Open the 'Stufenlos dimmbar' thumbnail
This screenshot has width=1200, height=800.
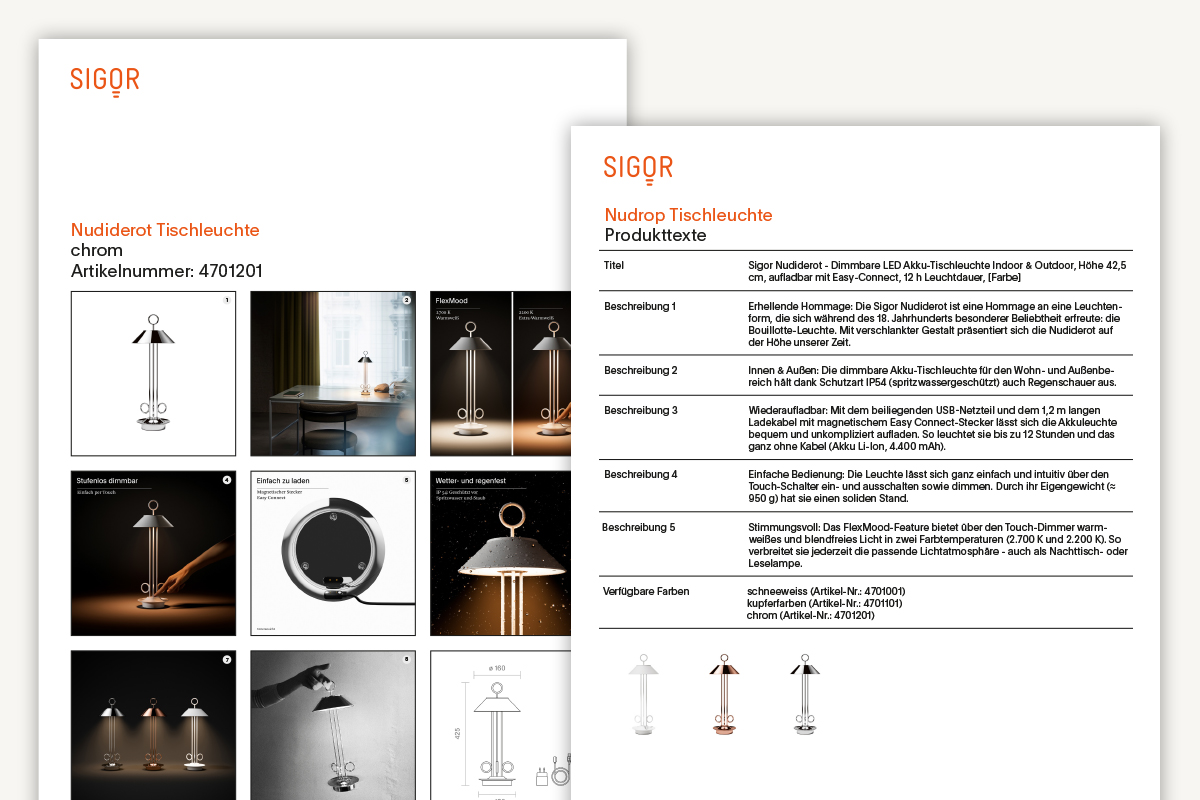(153, 553)
